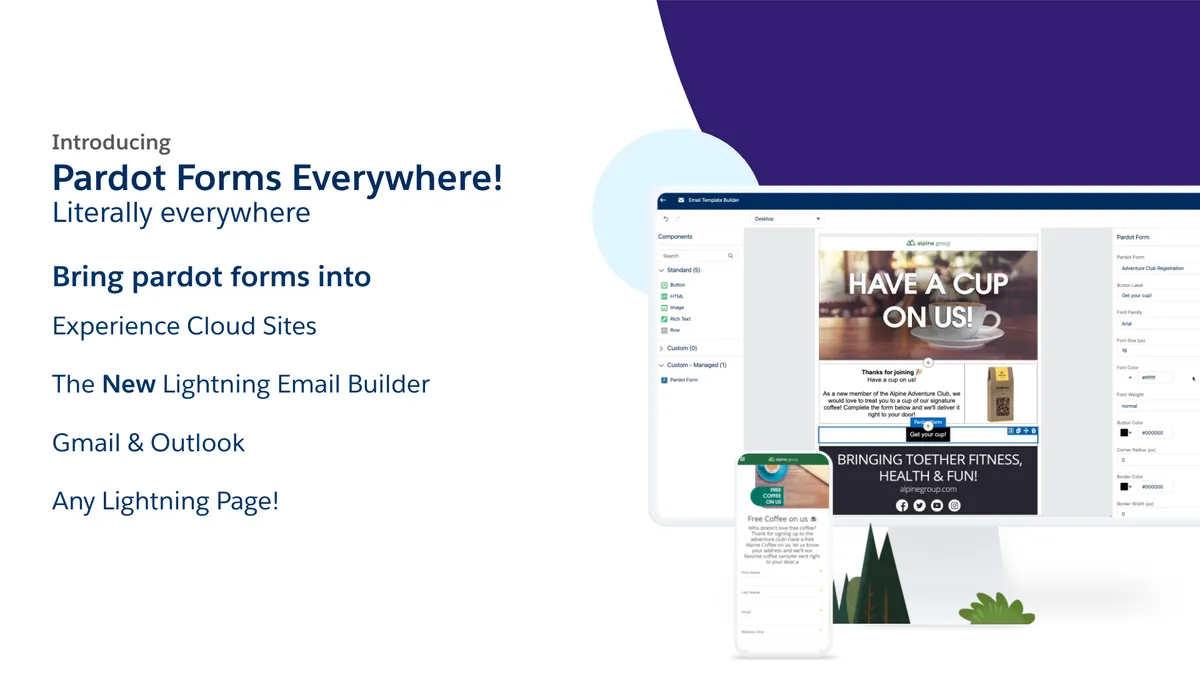Click the Border Color black swatch
Screen dimensions: 1200x675
pyautogui.click(x=1124, y=486)
